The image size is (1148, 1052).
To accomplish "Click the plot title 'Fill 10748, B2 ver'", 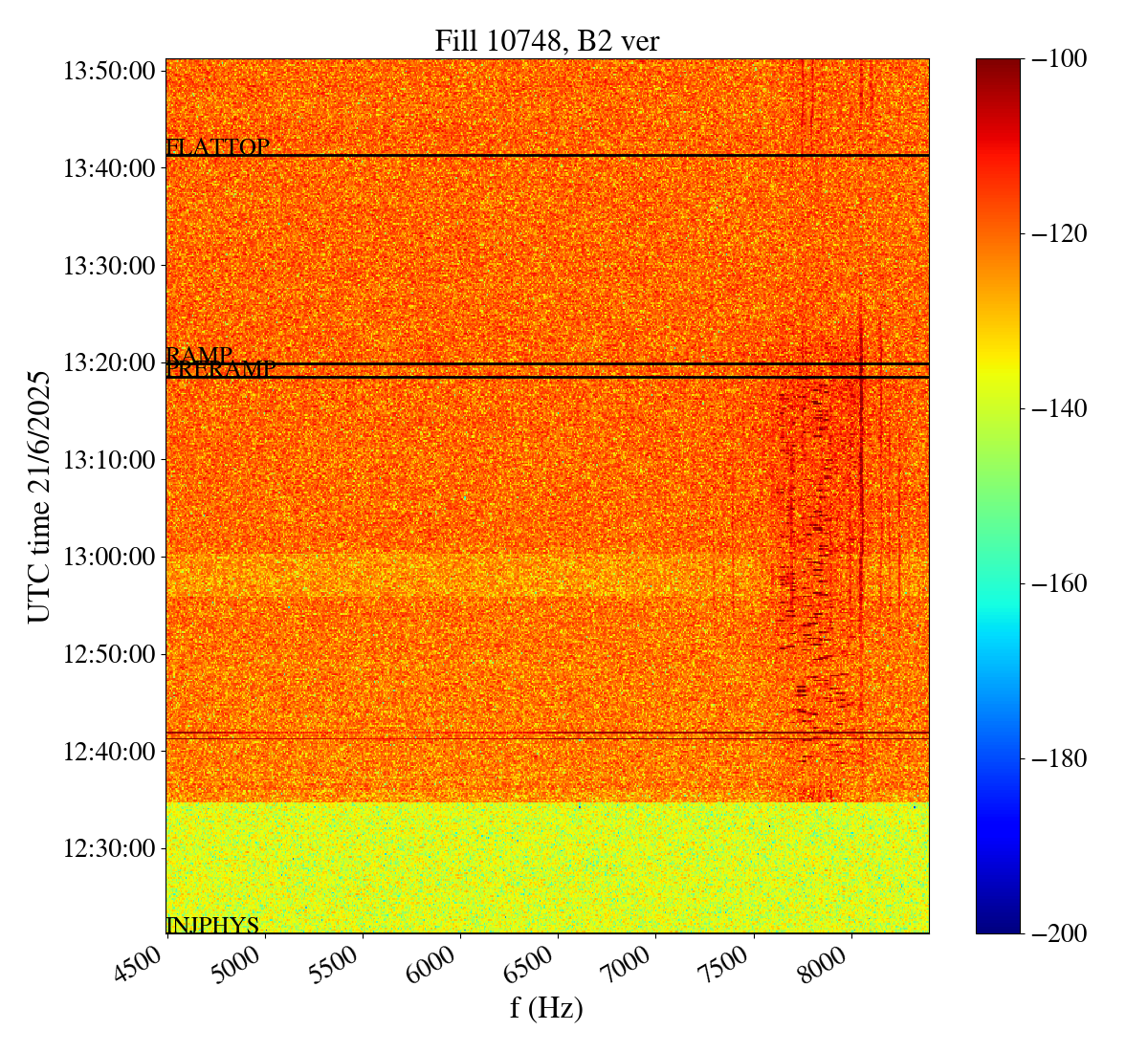I will click(x=546, y=41).
